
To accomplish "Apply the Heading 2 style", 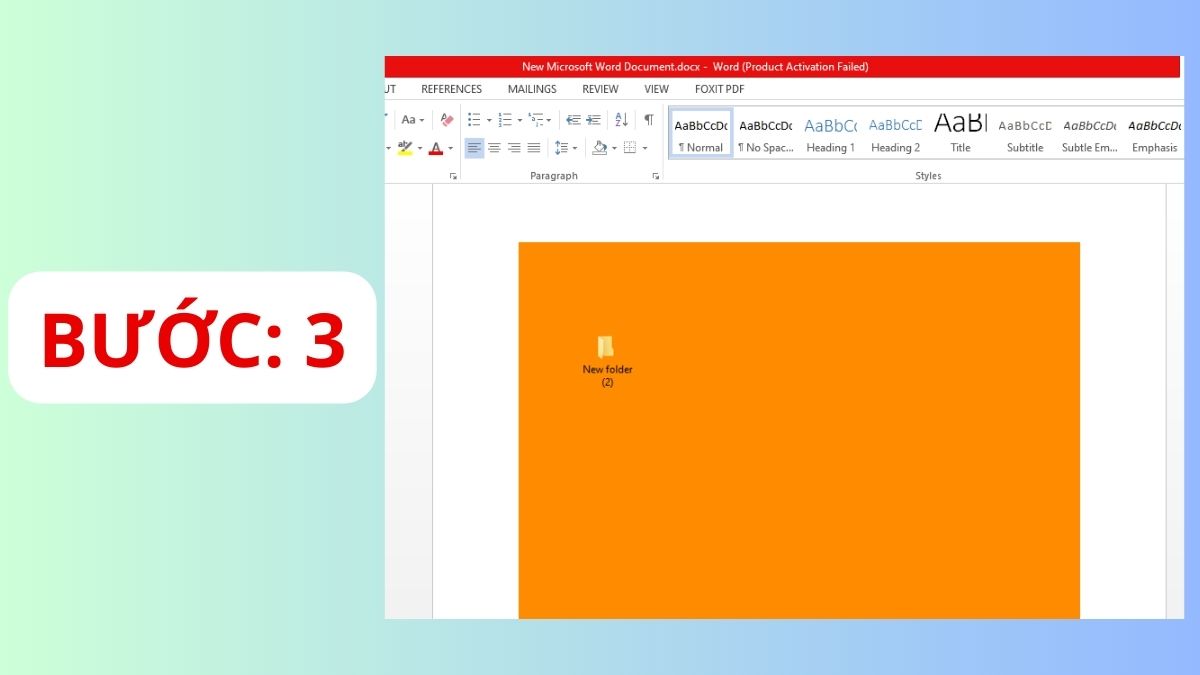I will 895,133.
